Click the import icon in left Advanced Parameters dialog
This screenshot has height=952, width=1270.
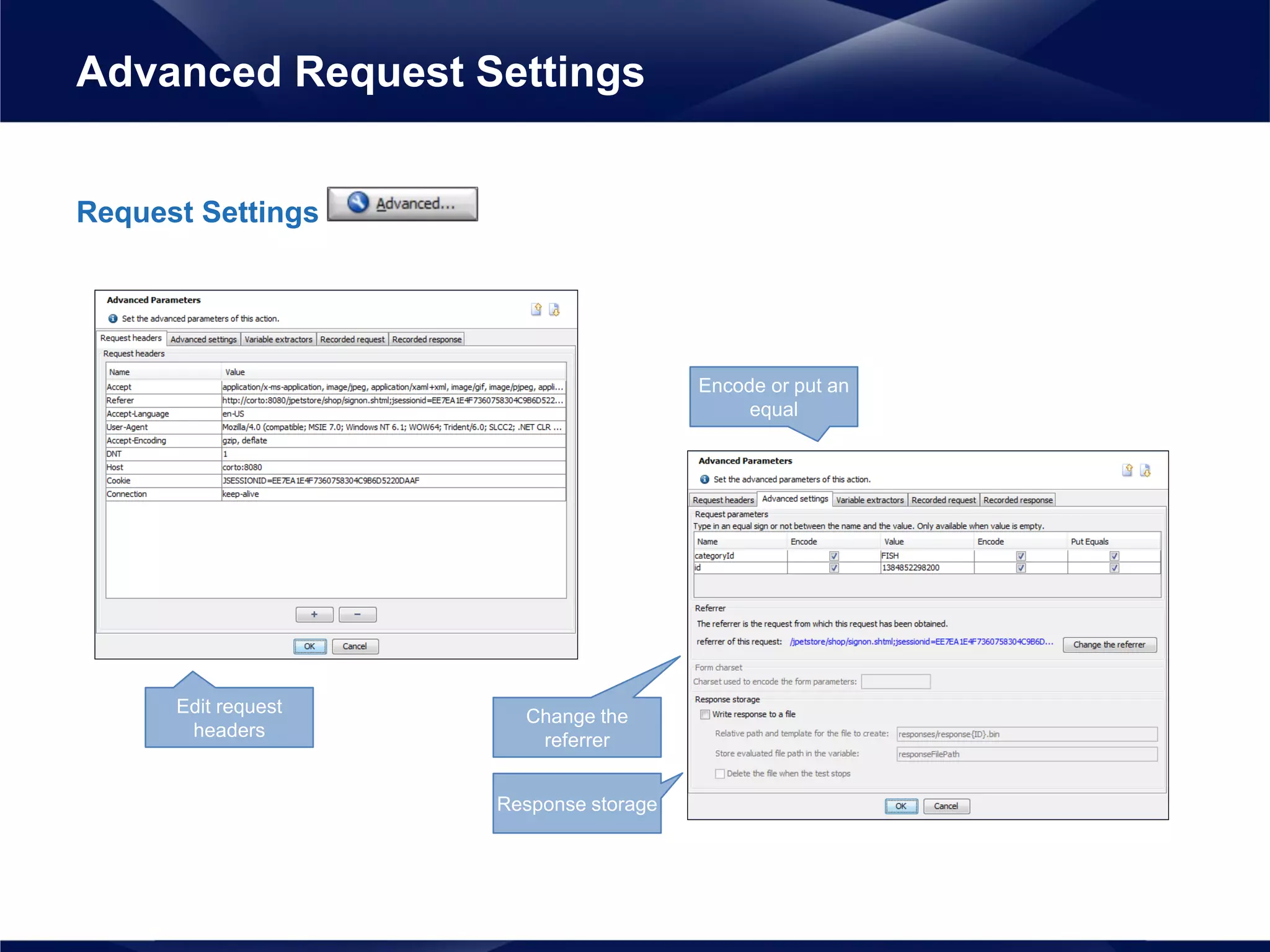tap(536, 309)
